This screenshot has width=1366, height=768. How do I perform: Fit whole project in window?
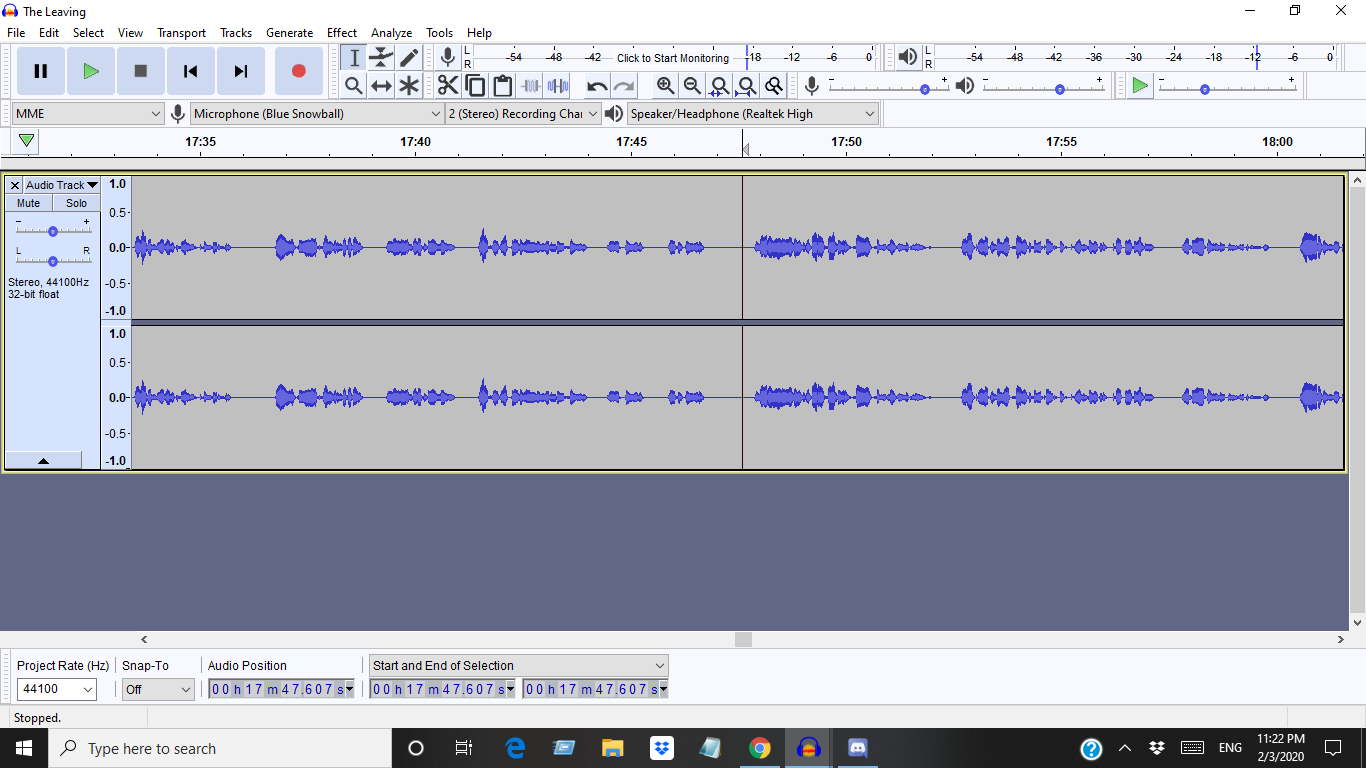pyautogui.click(x=746, y=86)
